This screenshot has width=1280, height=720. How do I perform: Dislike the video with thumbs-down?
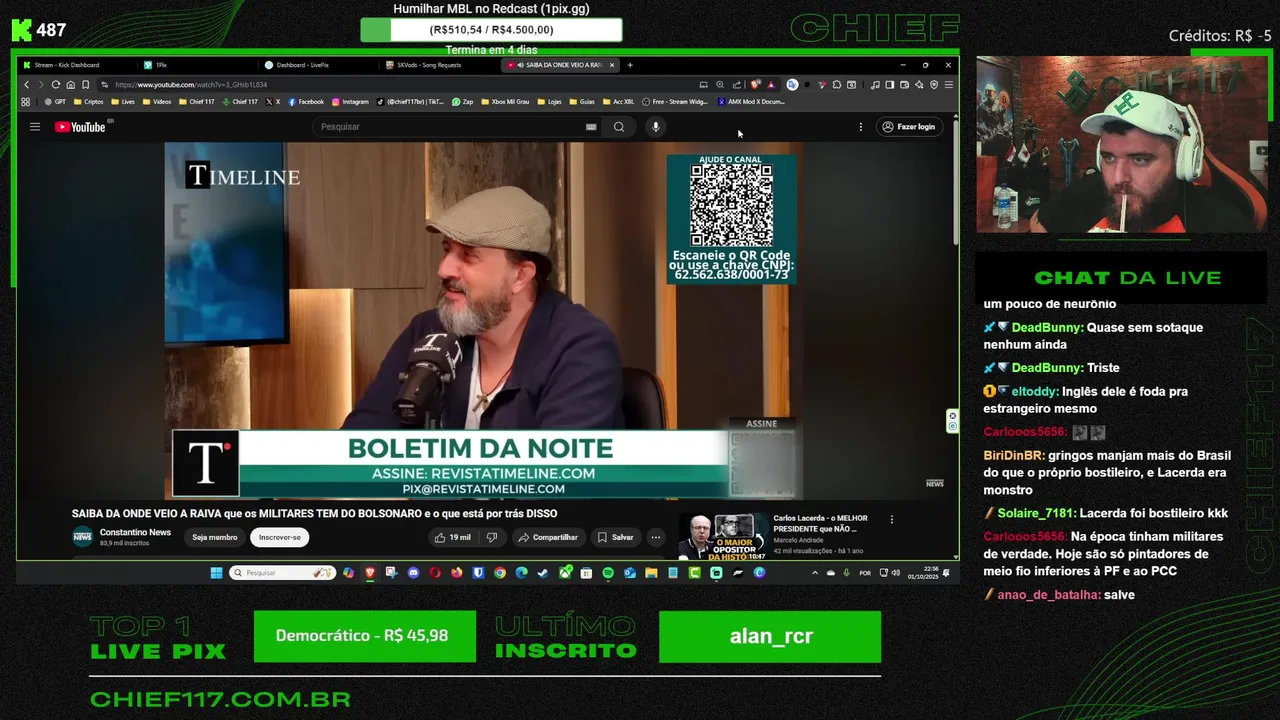point(491,537)
